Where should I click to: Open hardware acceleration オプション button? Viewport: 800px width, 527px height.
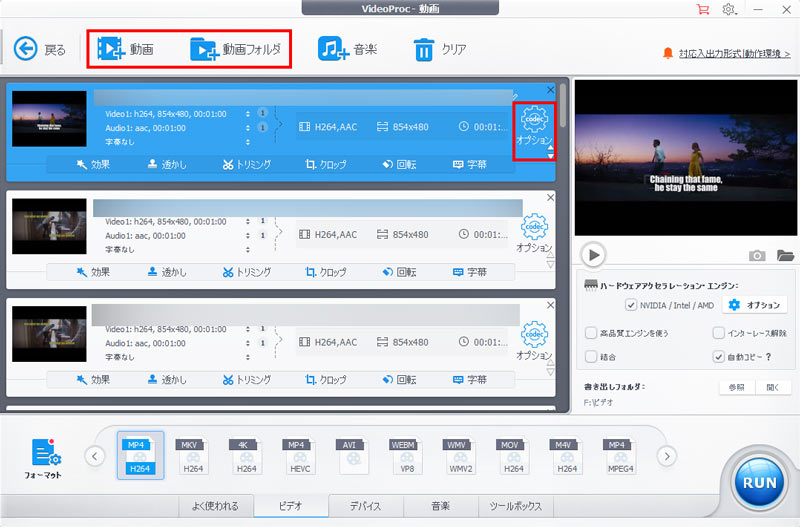tap(755, 305)
